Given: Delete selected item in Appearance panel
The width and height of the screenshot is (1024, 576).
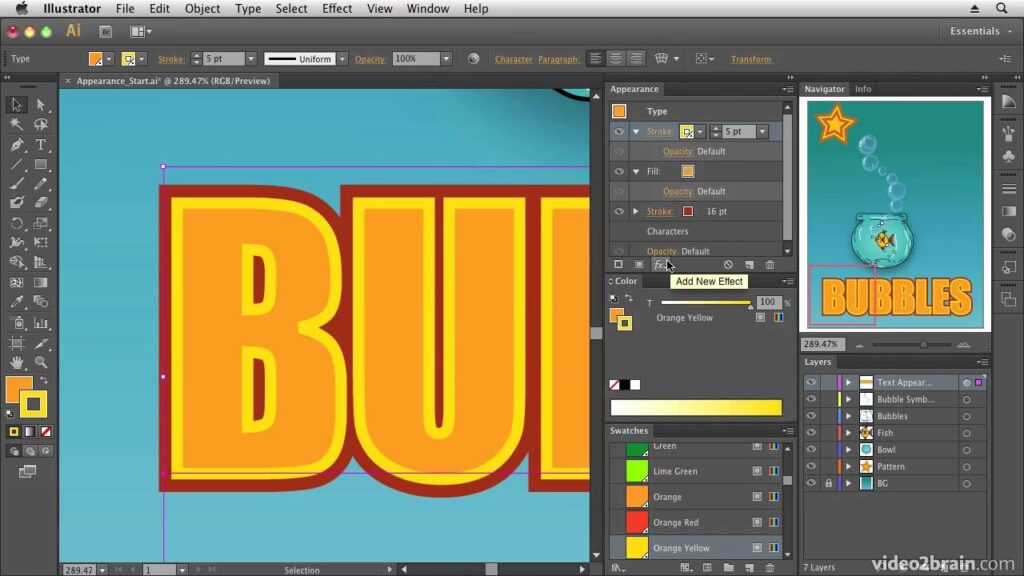Looking at the screenshot, I should 770,265.
